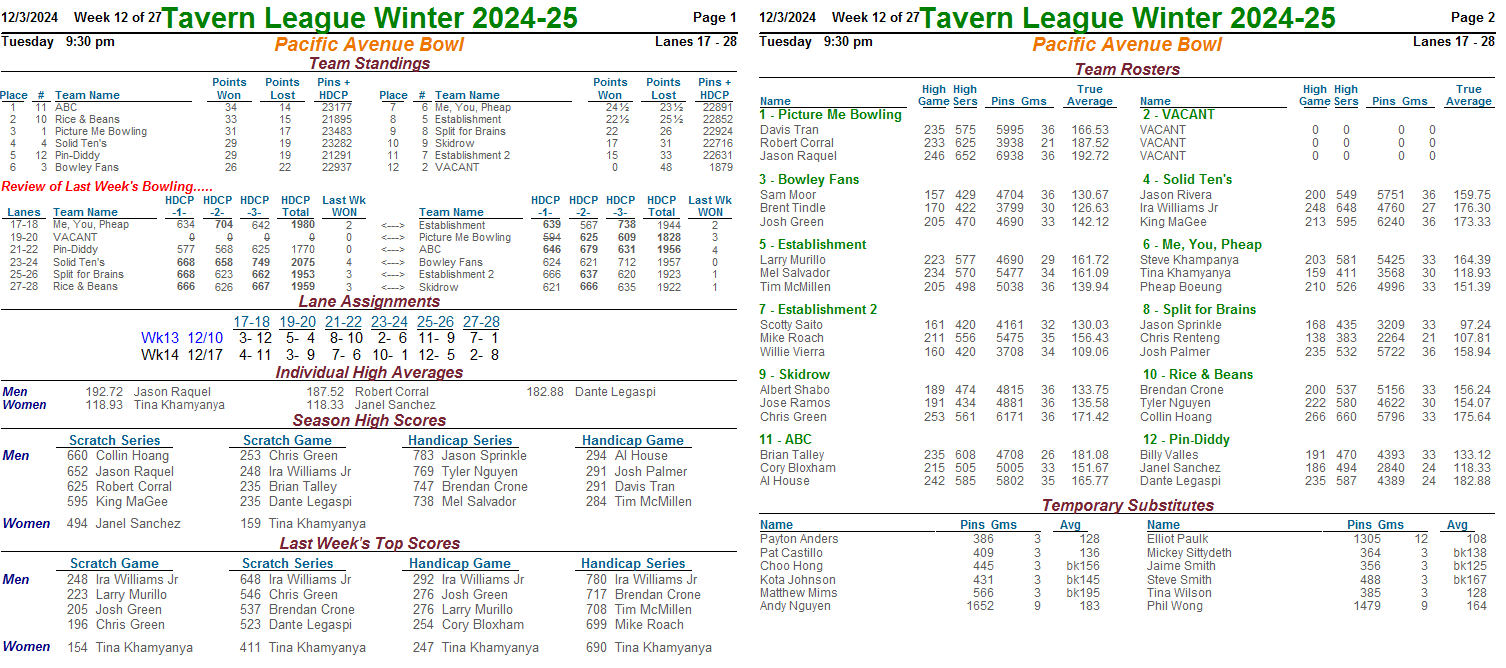Click substitute name 'Kota Johnson'
Screen dimensions: 1506x668
(798, 580)
